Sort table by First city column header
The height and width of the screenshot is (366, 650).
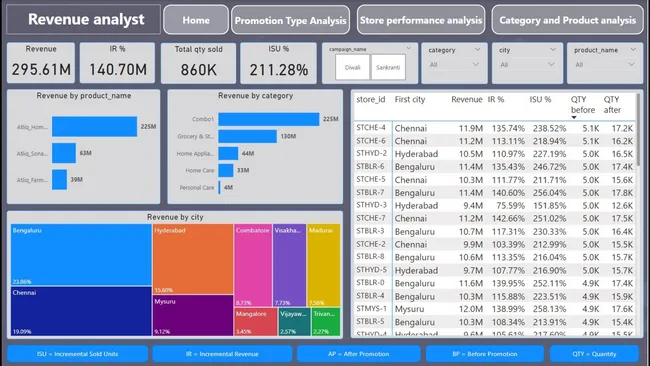(x=410, y=99)
